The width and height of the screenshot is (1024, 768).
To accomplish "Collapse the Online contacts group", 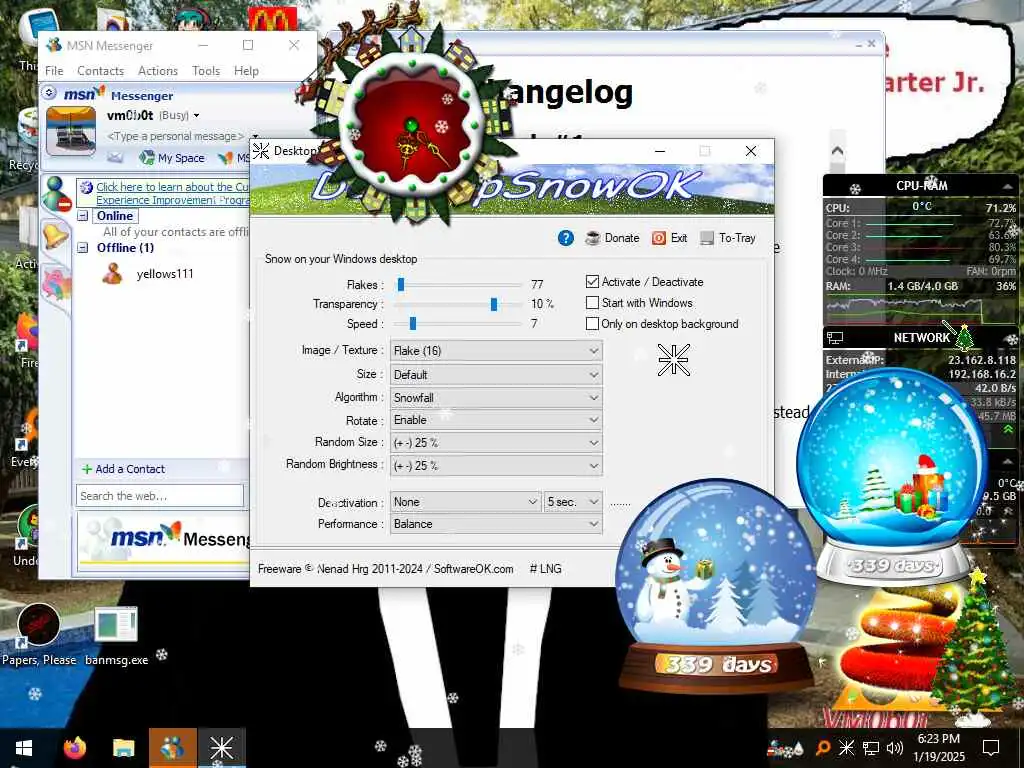I will [83, 216].
